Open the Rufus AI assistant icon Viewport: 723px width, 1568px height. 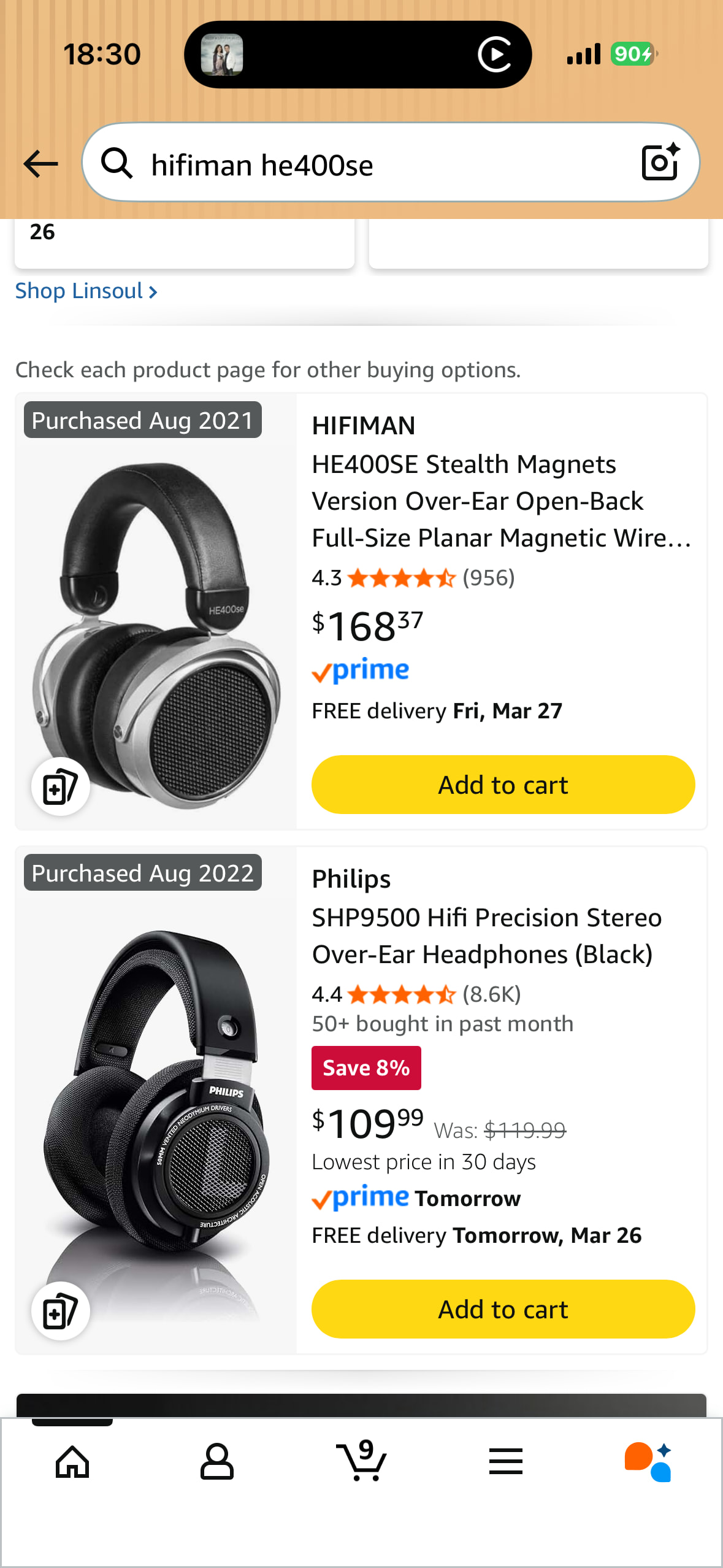tap(648, 1461)
